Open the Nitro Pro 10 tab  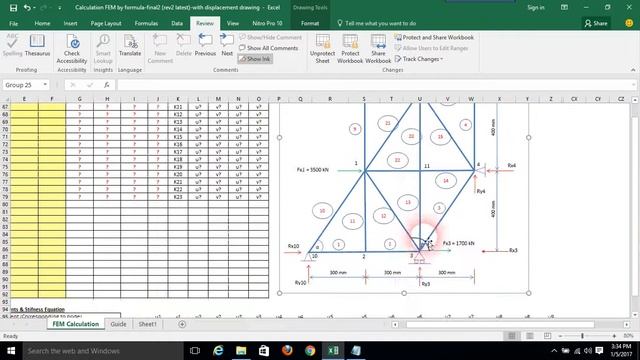(x=267, y=23)
